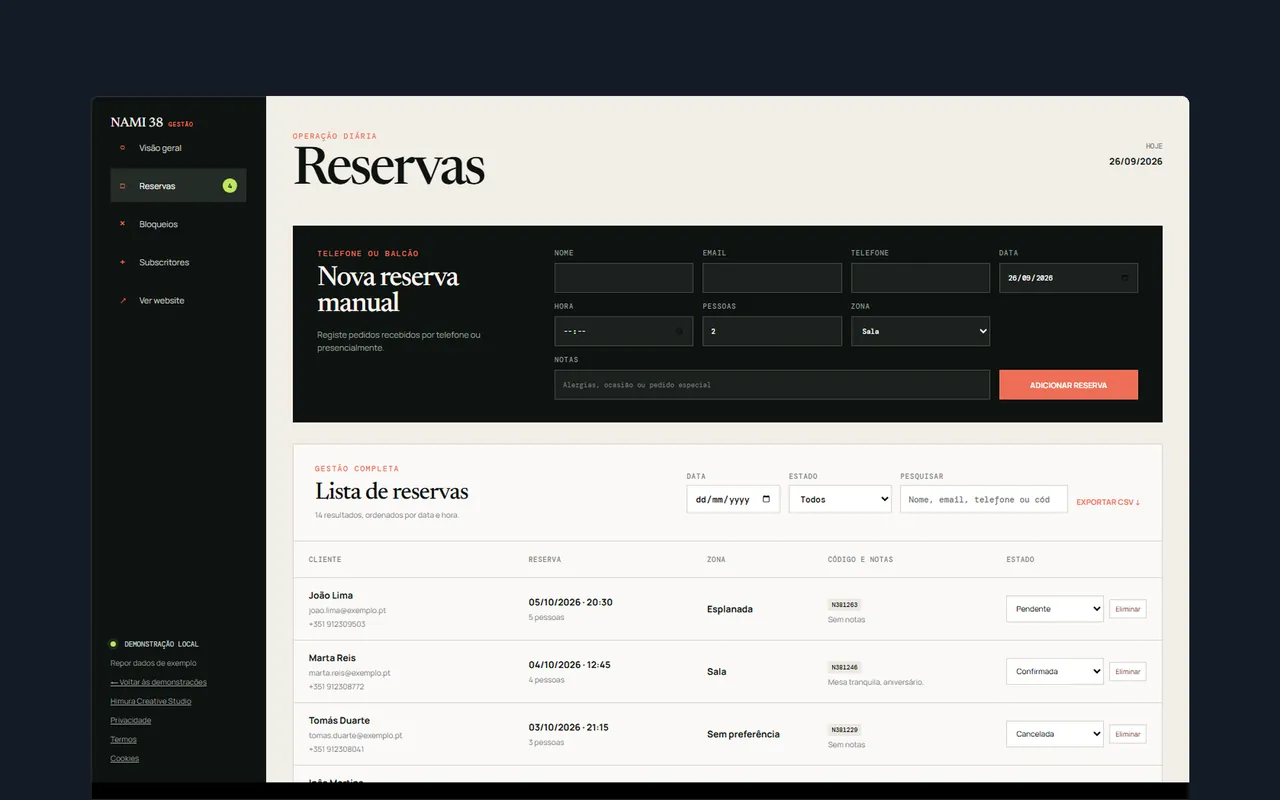Click the Telefone input field
The width and height of the screenshot is (1280, 800).
point(920,278)
